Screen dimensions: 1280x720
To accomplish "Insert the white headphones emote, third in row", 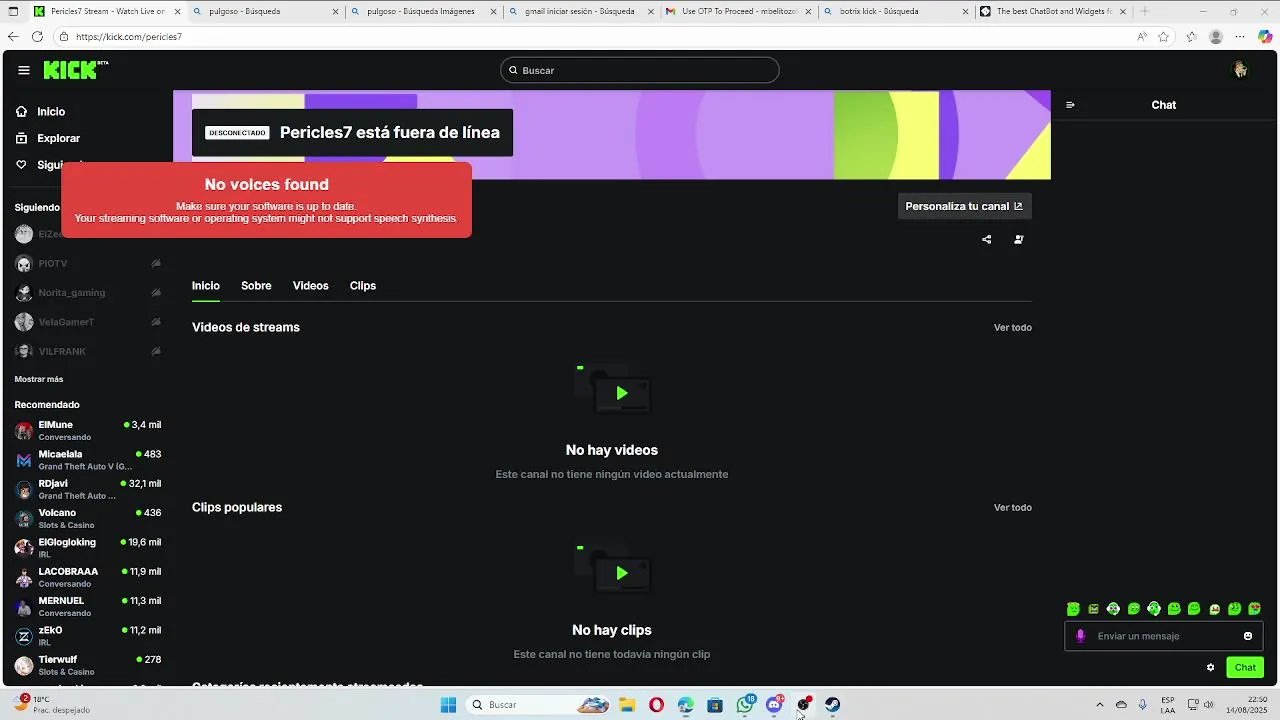I will pos(1113,609).
